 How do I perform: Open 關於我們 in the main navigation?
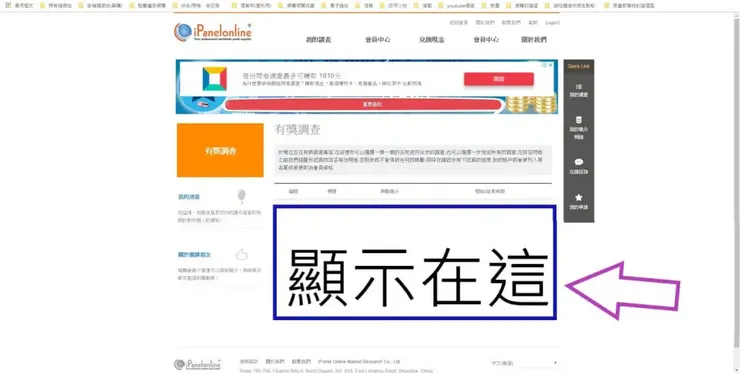coord(534,40)
